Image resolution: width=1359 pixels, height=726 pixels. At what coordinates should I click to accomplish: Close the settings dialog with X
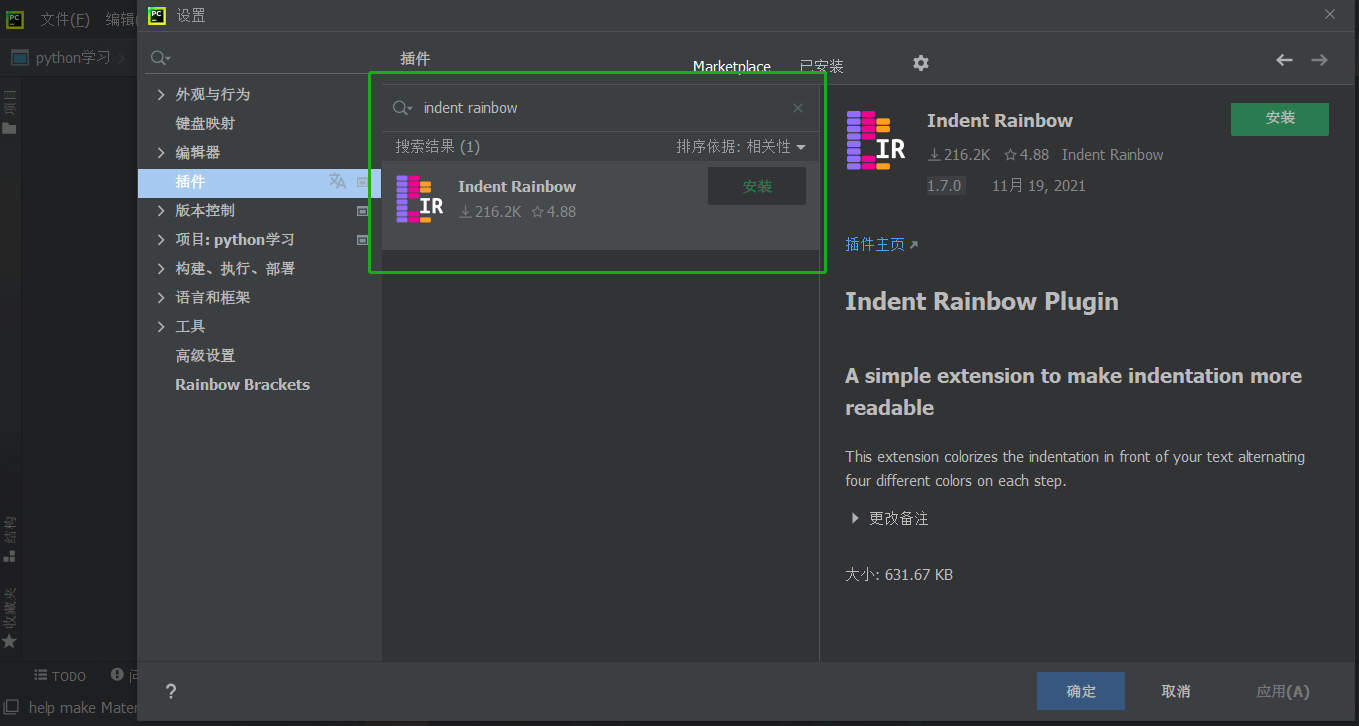tap(1330, 14)
